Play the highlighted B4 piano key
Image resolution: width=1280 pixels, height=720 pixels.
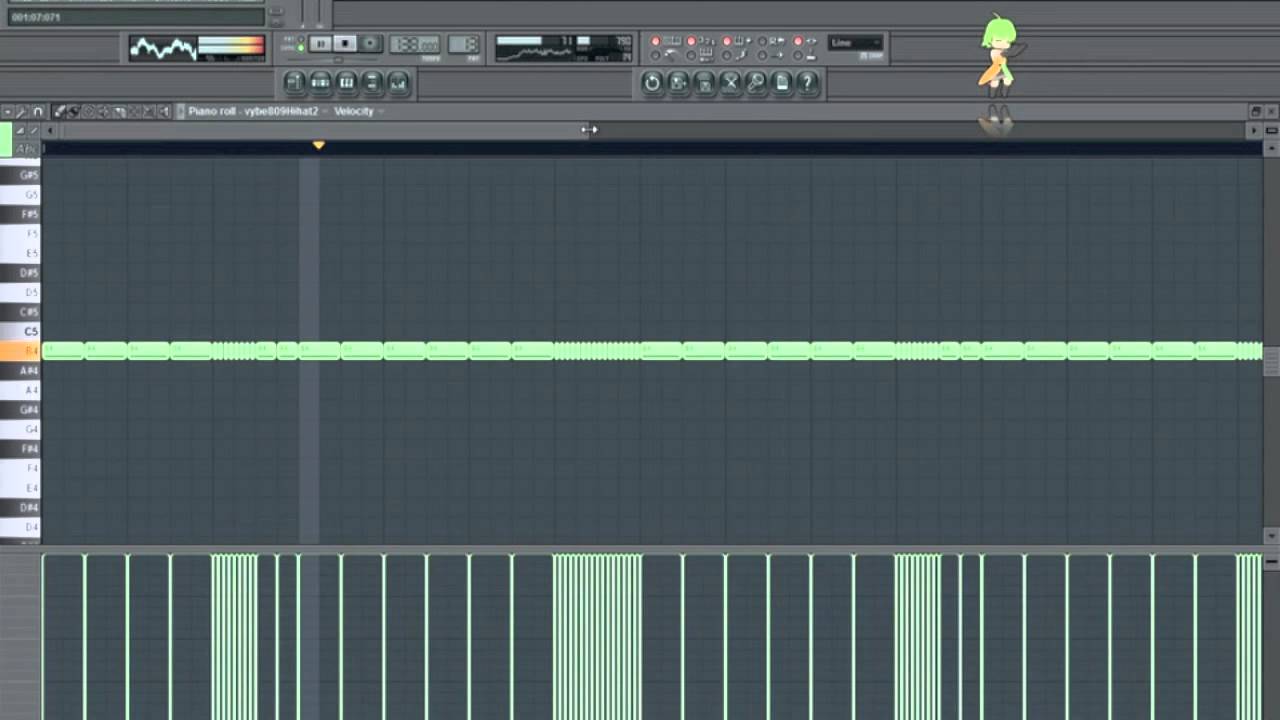point(20,351)
